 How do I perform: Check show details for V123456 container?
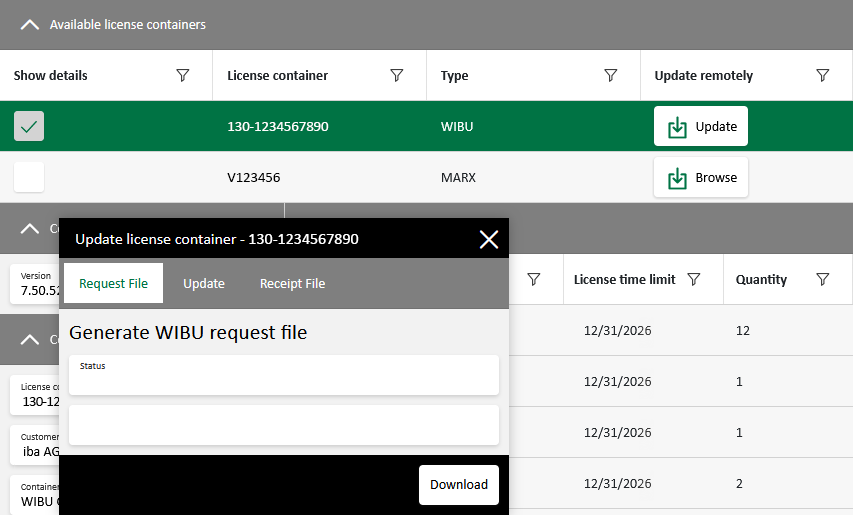coord(29,178)
